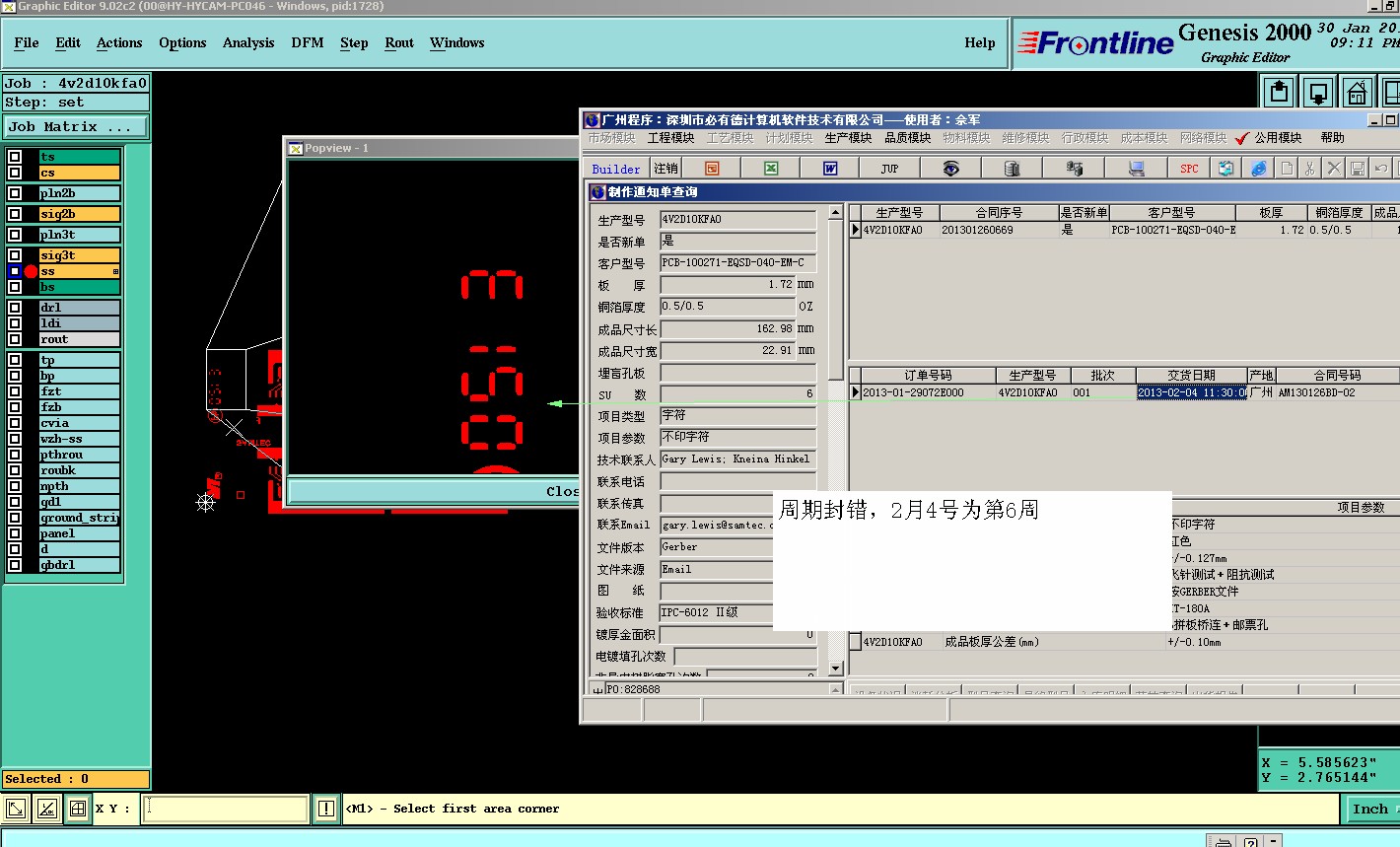The image size is (1400, 847).
Task: Click the X delete icon in toolbar
Action: tap(1334, 169)
